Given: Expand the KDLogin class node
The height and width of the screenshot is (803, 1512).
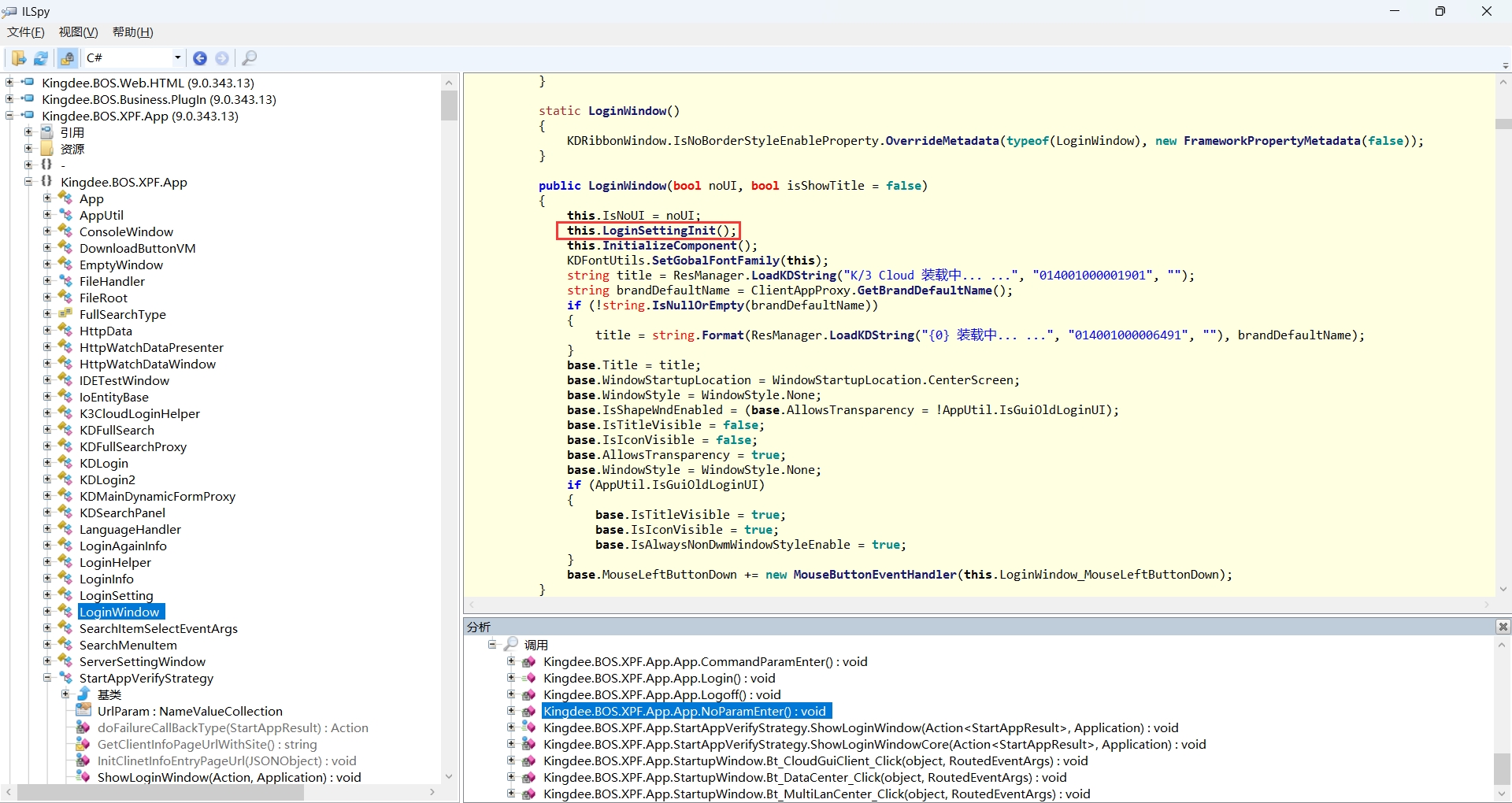Looking at the screenshot, I should click(47, 463).
